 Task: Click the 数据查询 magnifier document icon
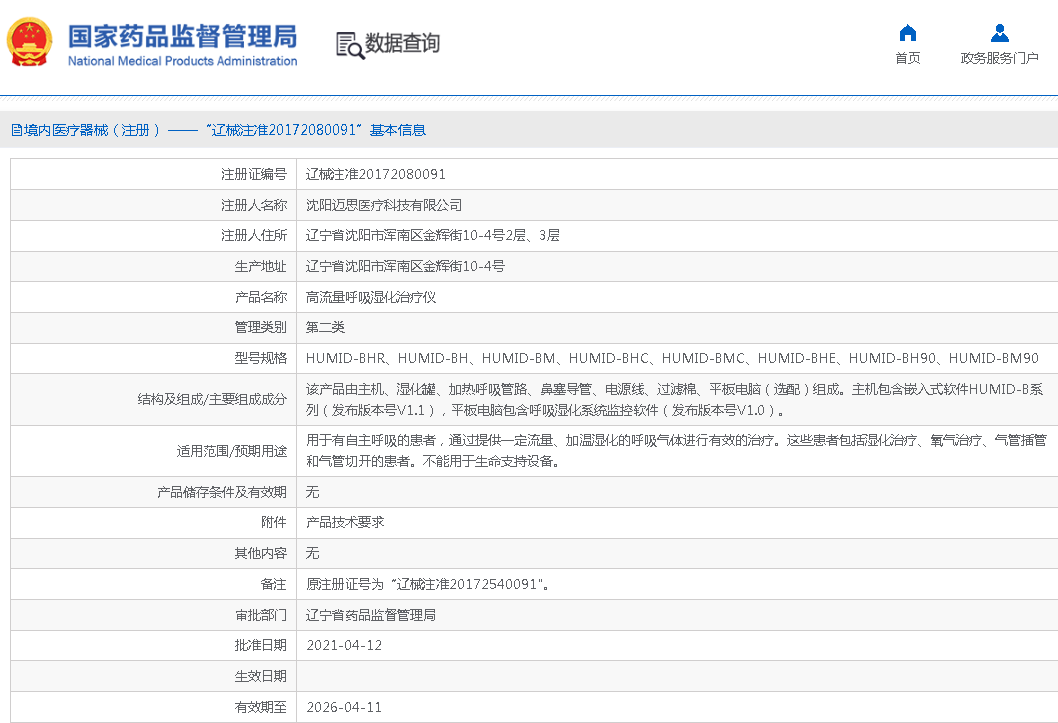click(x=349, y=45)
